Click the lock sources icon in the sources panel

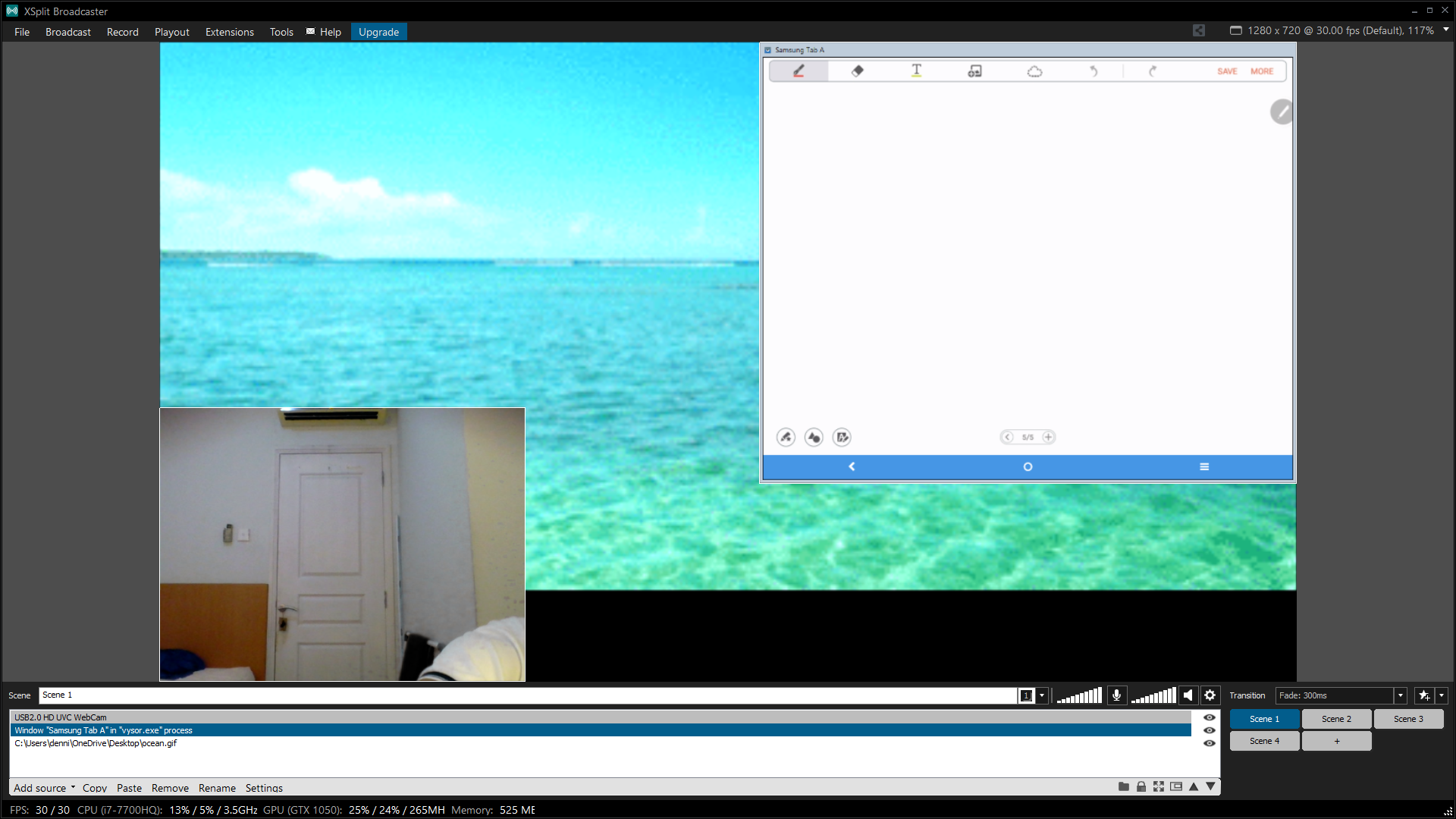click(1141, 786)
